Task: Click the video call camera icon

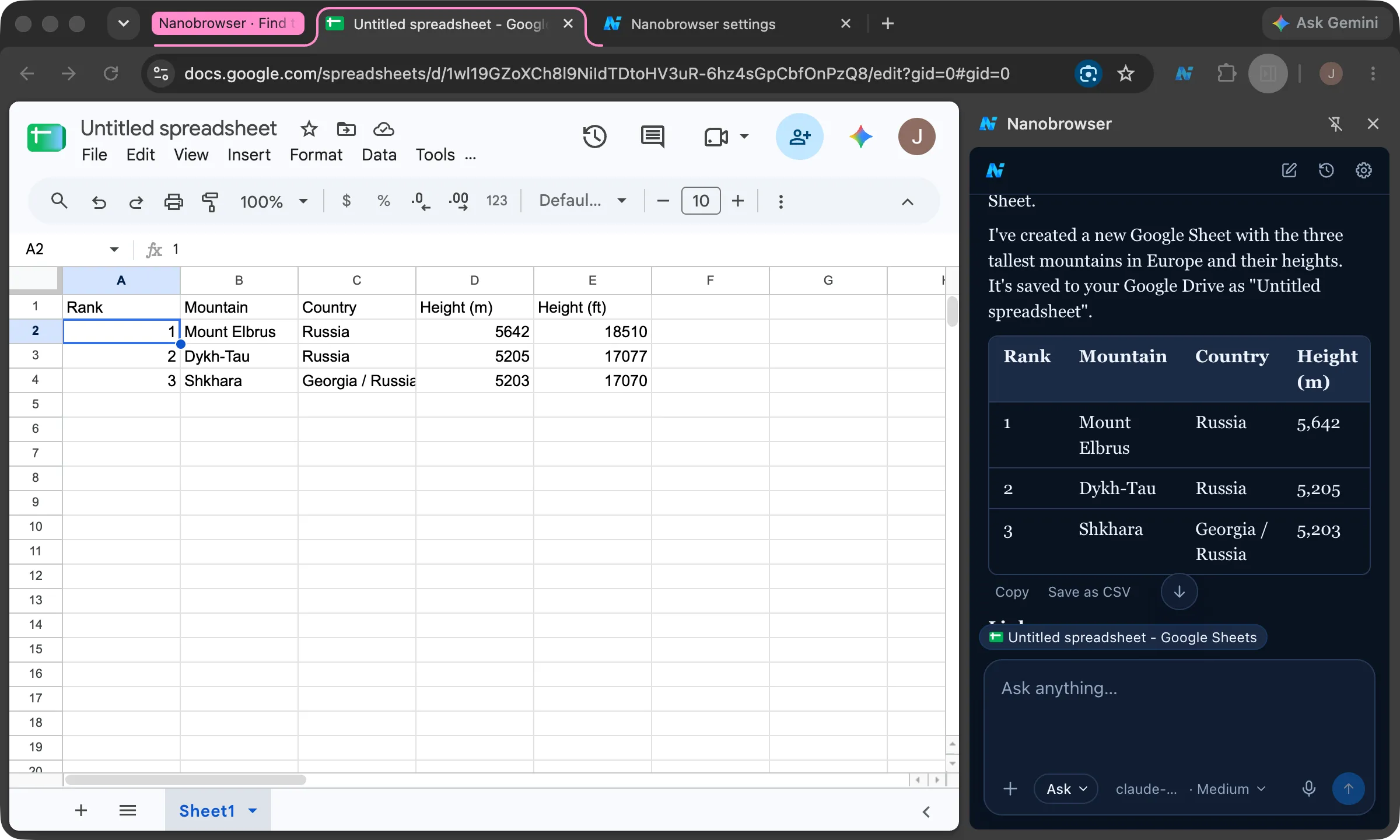Action: (716, 137)
